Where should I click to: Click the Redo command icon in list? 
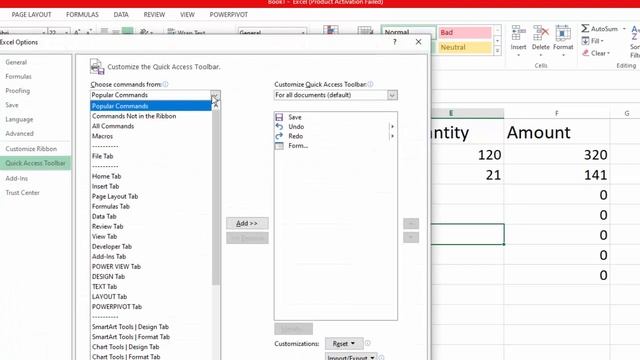[279, 136]
